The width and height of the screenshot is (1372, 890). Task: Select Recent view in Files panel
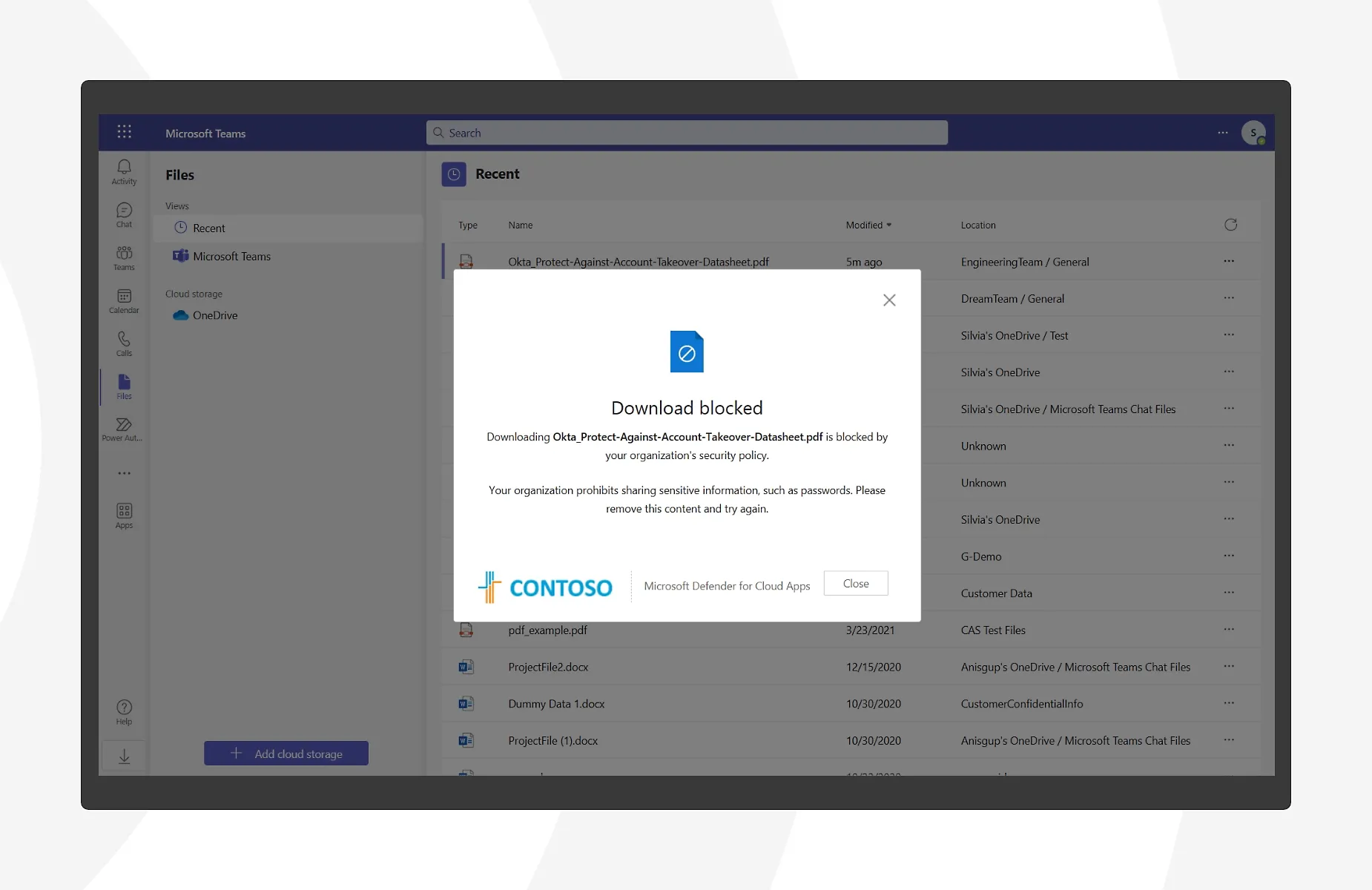[x=288, y=228]
